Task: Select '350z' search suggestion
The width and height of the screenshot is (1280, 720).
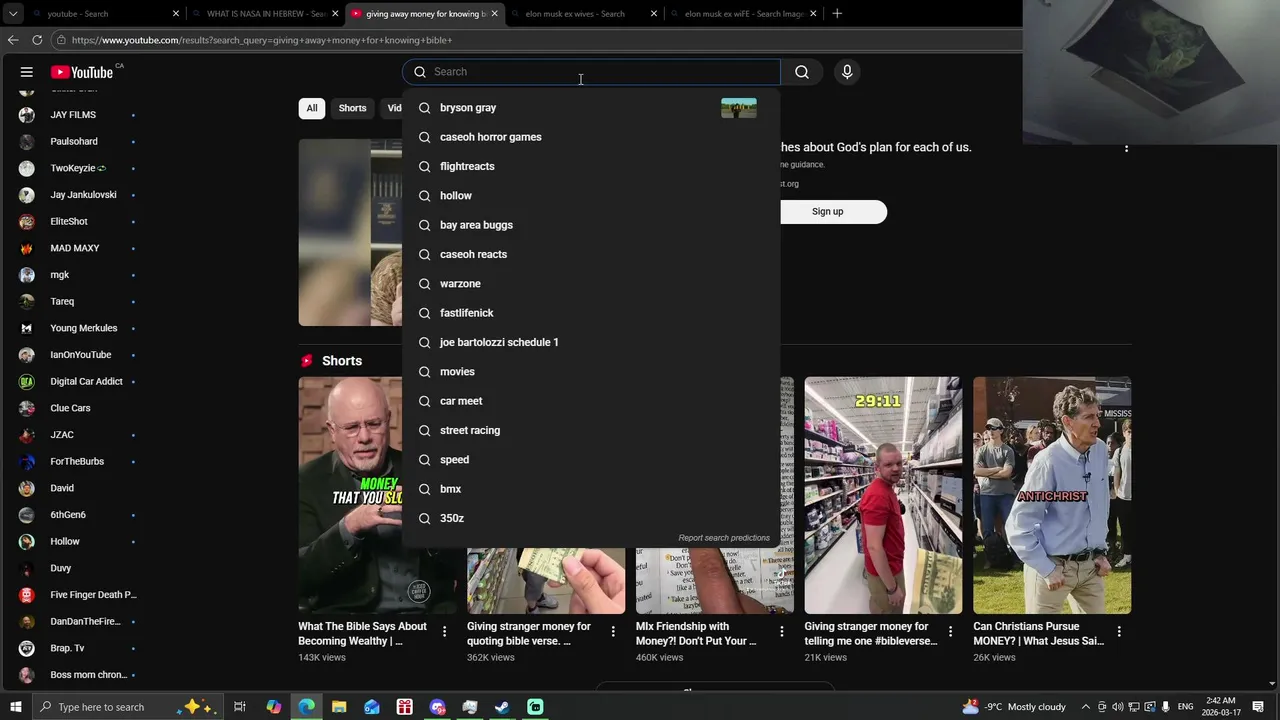Action: tap(591, 518)
